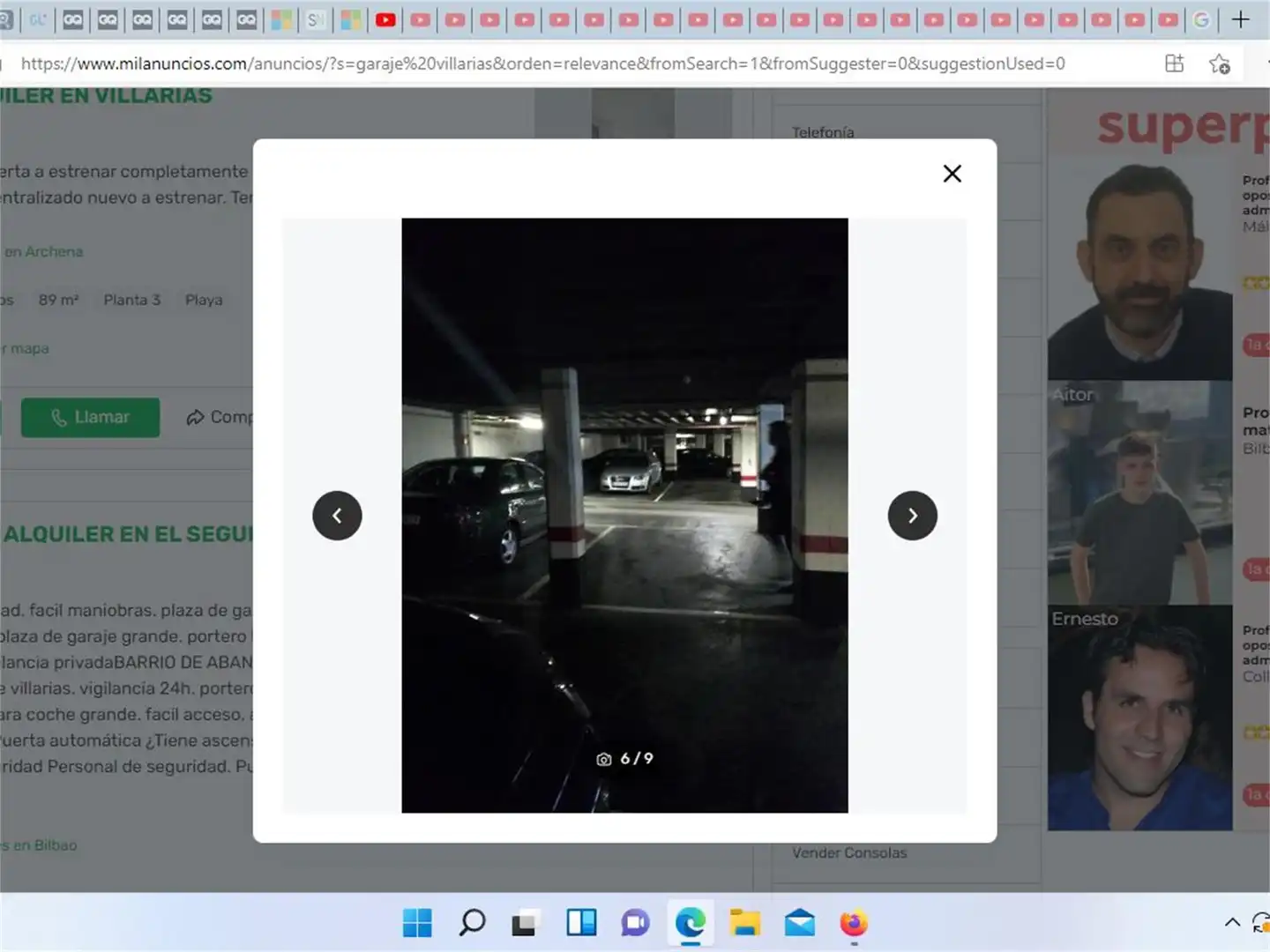Open Windows Search from the taskbar
The image size is (1270, 952).
click(472, 923)
